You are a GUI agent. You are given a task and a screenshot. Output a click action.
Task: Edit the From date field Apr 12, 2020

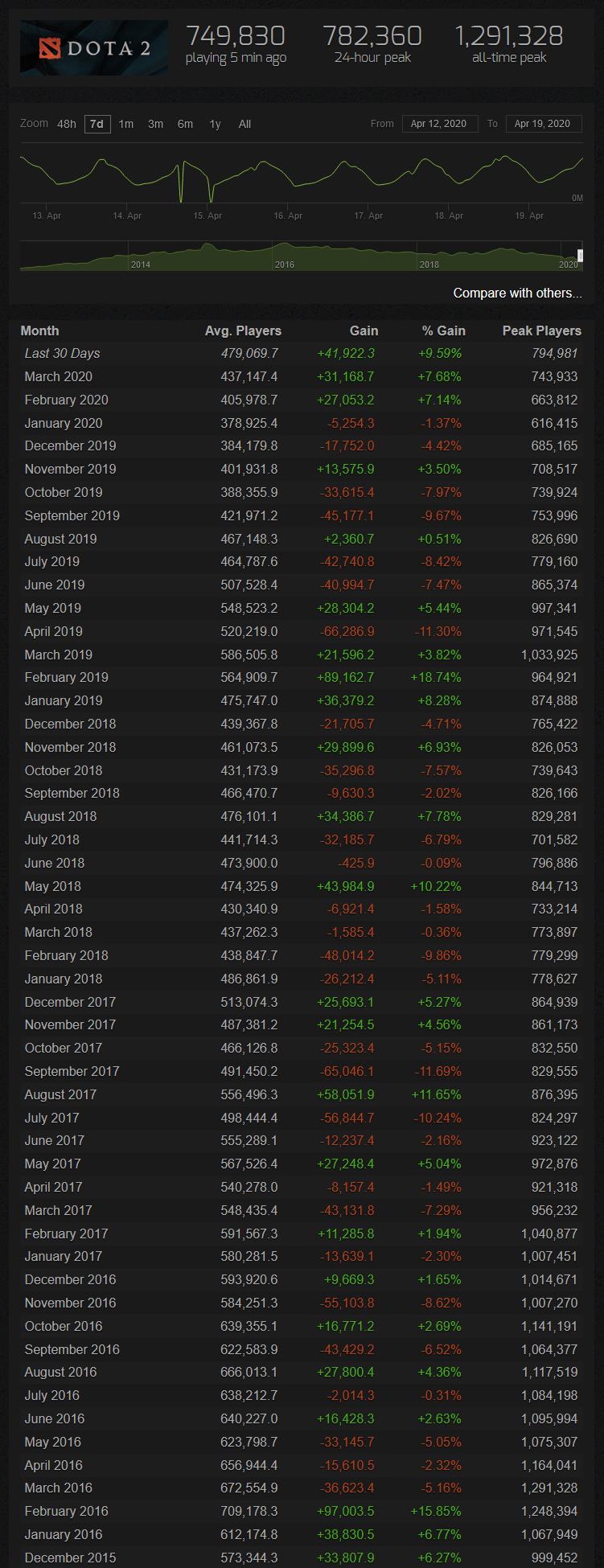coord(438,124)
